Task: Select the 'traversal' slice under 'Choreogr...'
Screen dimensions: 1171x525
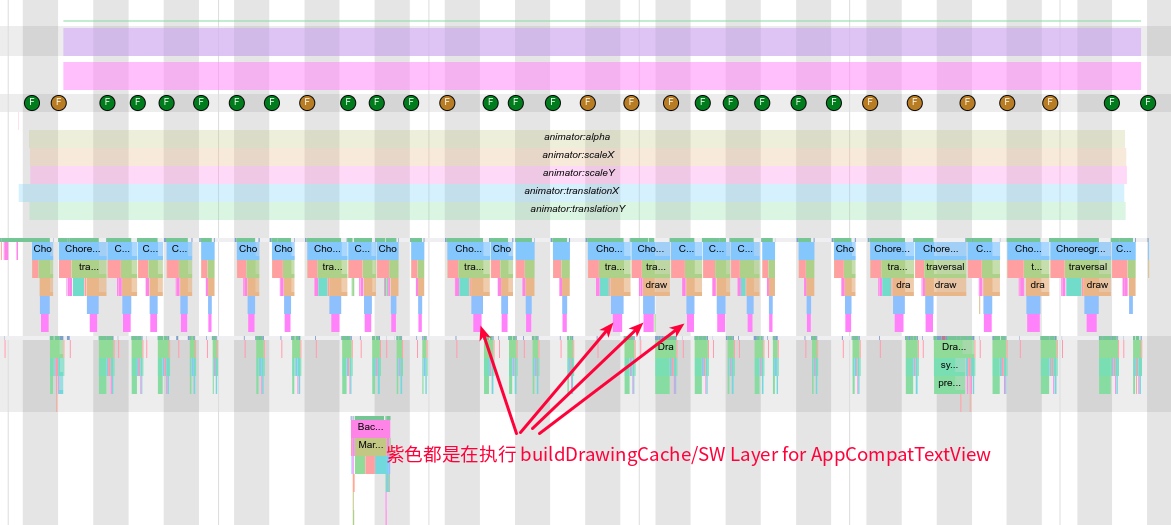Action: (x=1087, y=267)
